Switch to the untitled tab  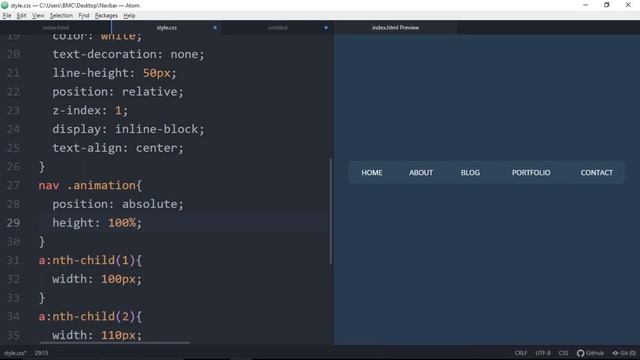(278, 28)
